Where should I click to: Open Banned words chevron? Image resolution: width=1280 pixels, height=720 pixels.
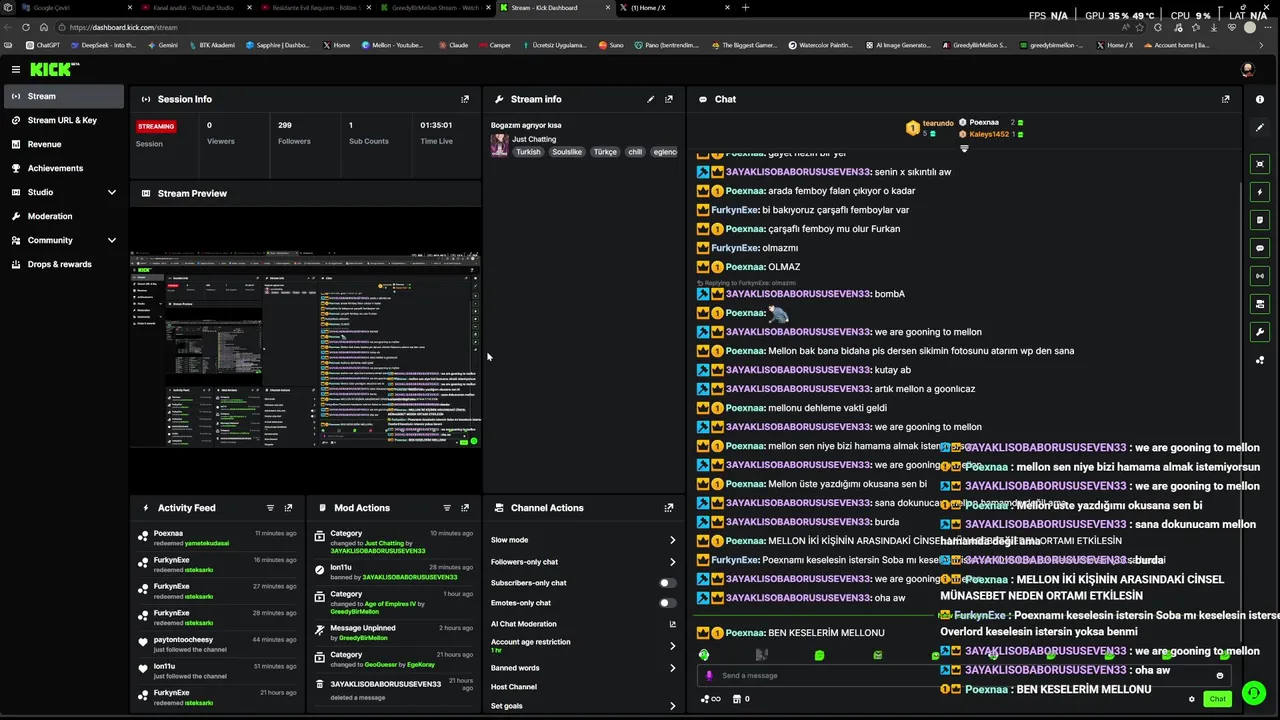pyautogui.click(x=672, y=668)
